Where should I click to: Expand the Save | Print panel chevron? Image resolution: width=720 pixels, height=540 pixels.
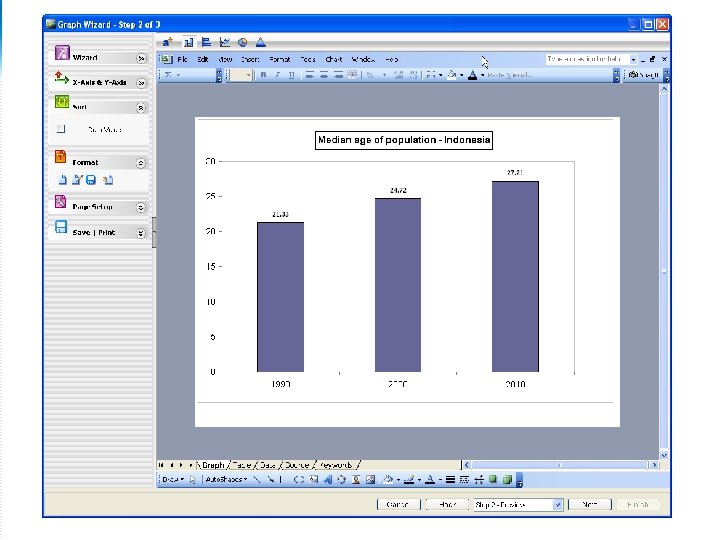pos(141,233)
